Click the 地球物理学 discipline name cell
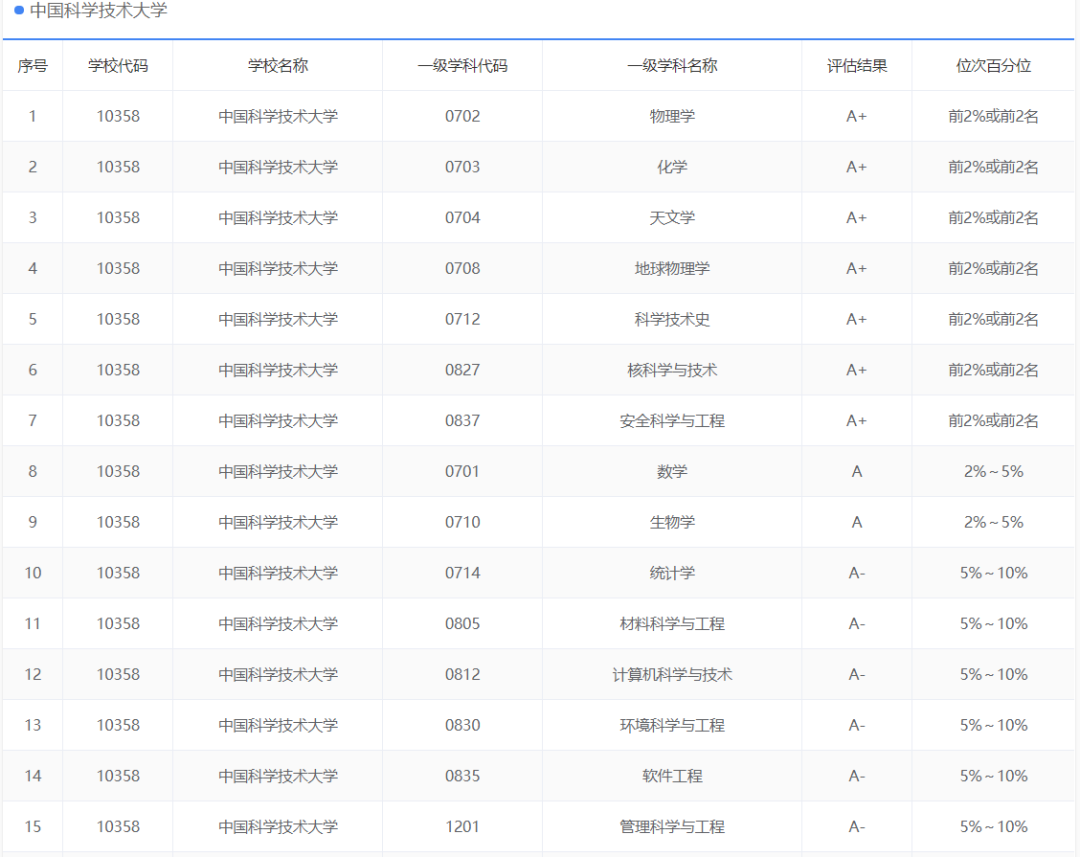 (x=672, y=269)
